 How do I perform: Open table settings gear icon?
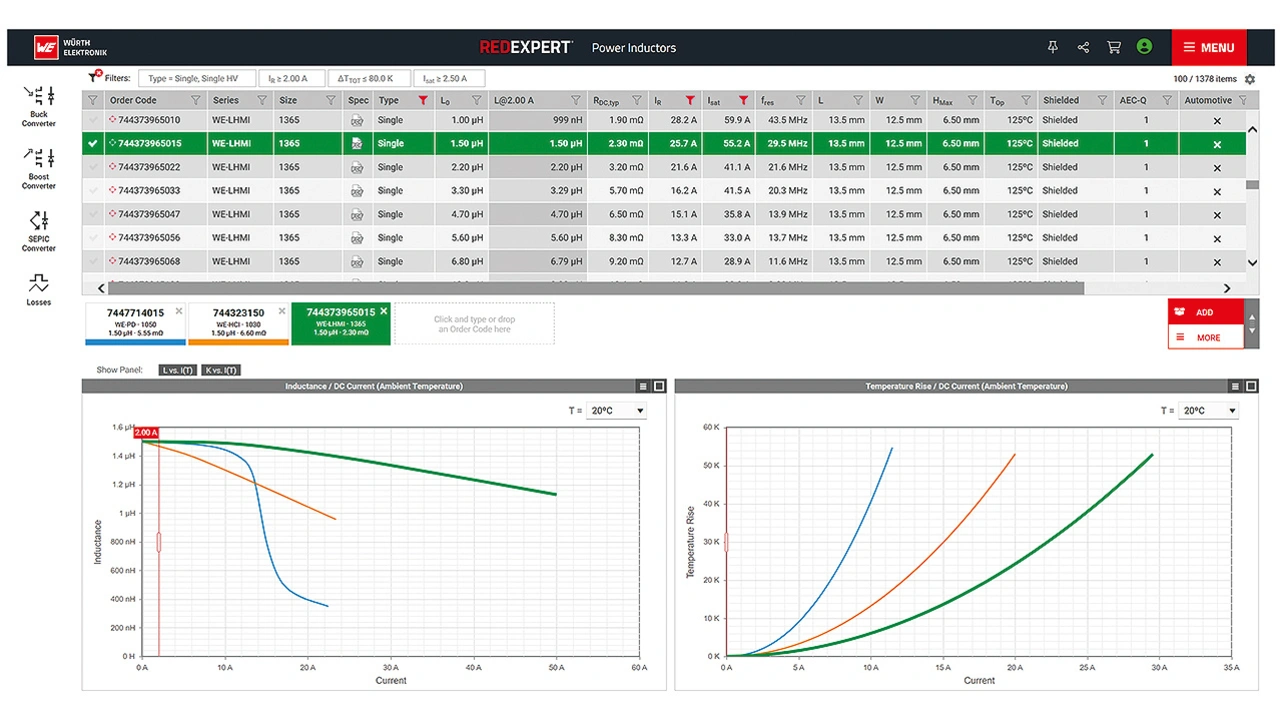click(x=1250, y=79)
